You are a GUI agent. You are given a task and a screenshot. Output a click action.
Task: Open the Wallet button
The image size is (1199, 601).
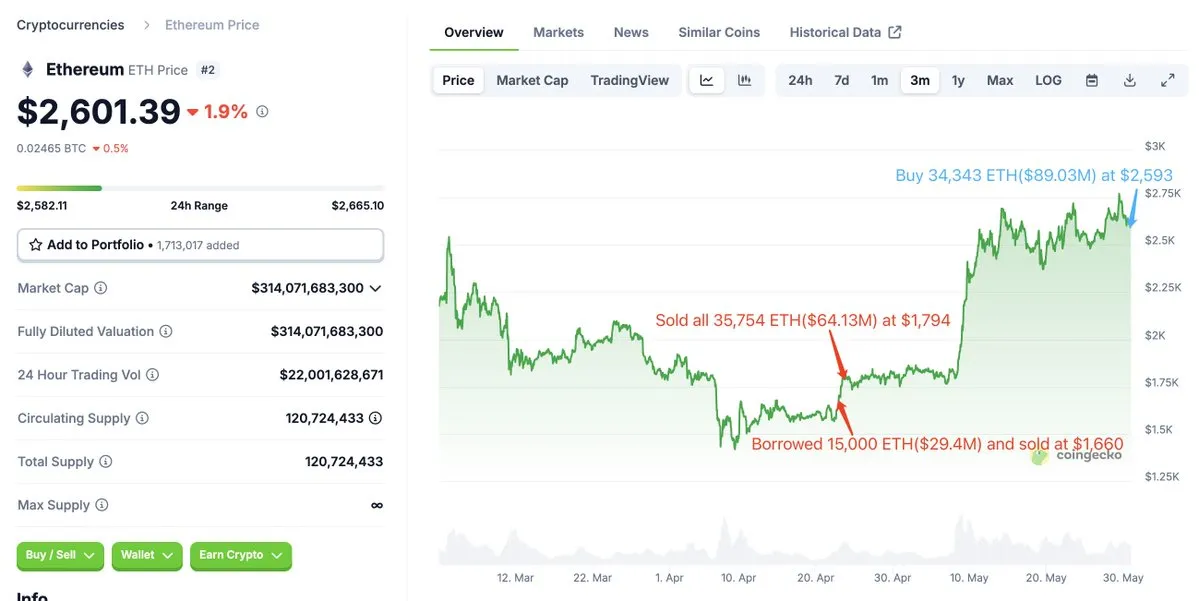coord(147,555)
